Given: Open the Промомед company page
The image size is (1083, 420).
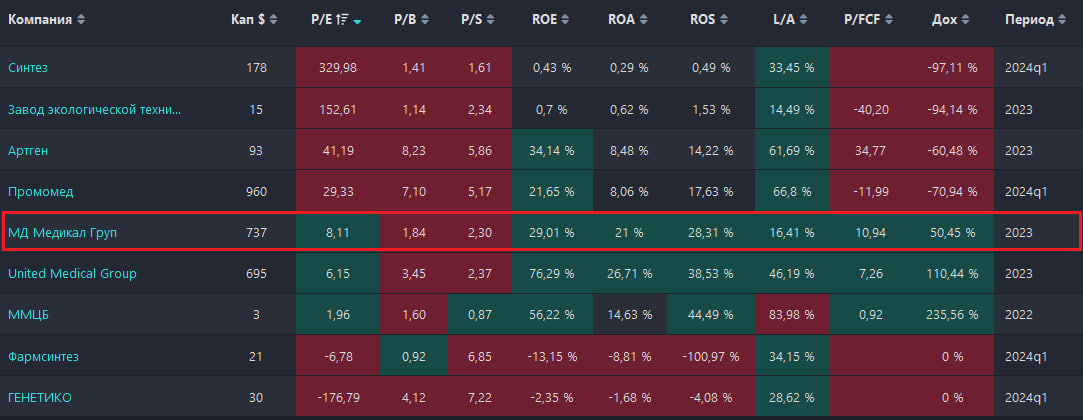Looking at the screenshot, I should 40,191.
